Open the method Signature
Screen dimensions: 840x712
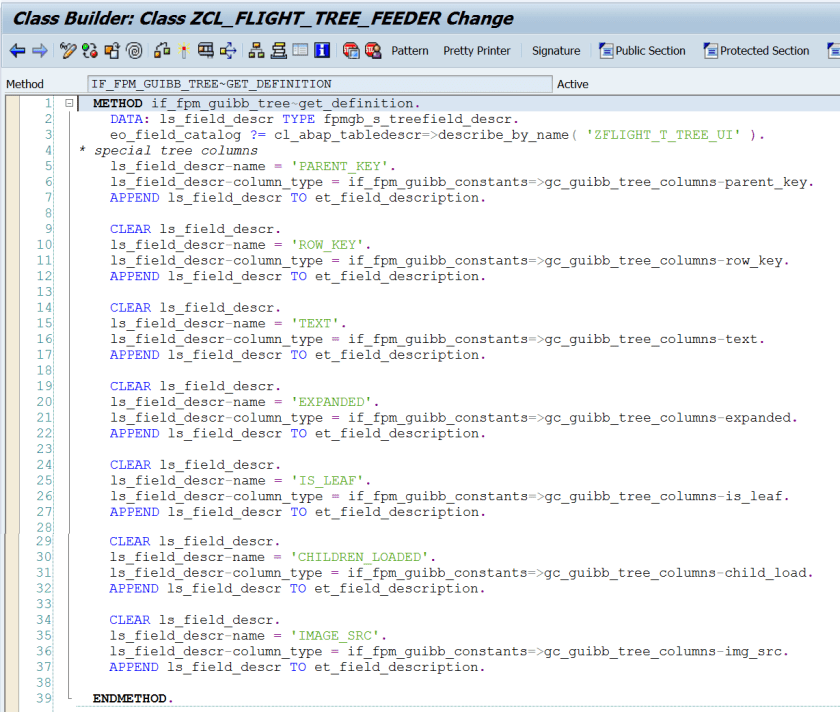pos(555,51)
